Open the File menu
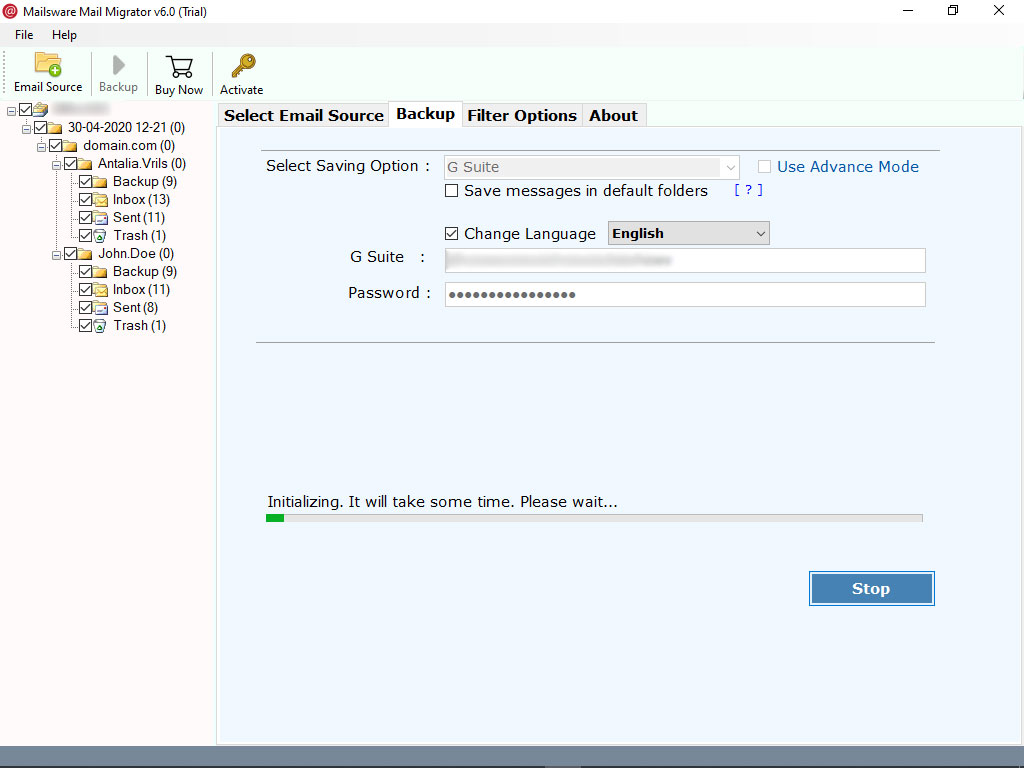The height and width of the screenshot is (768, 1024). [x=24, y=35]
